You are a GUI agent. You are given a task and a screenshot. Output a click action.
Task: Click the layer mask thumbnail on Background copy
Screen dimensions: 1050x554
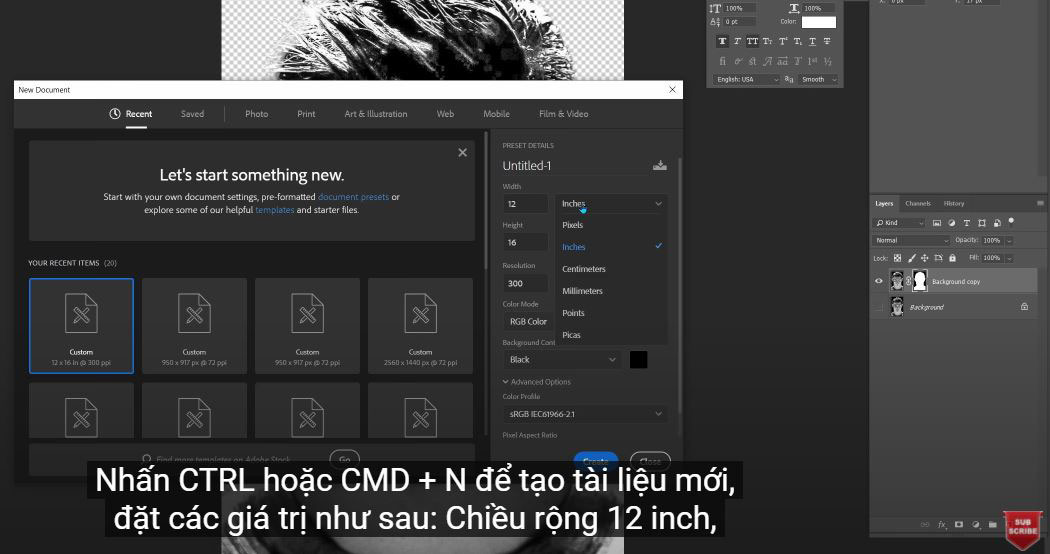tap(919, 281)
